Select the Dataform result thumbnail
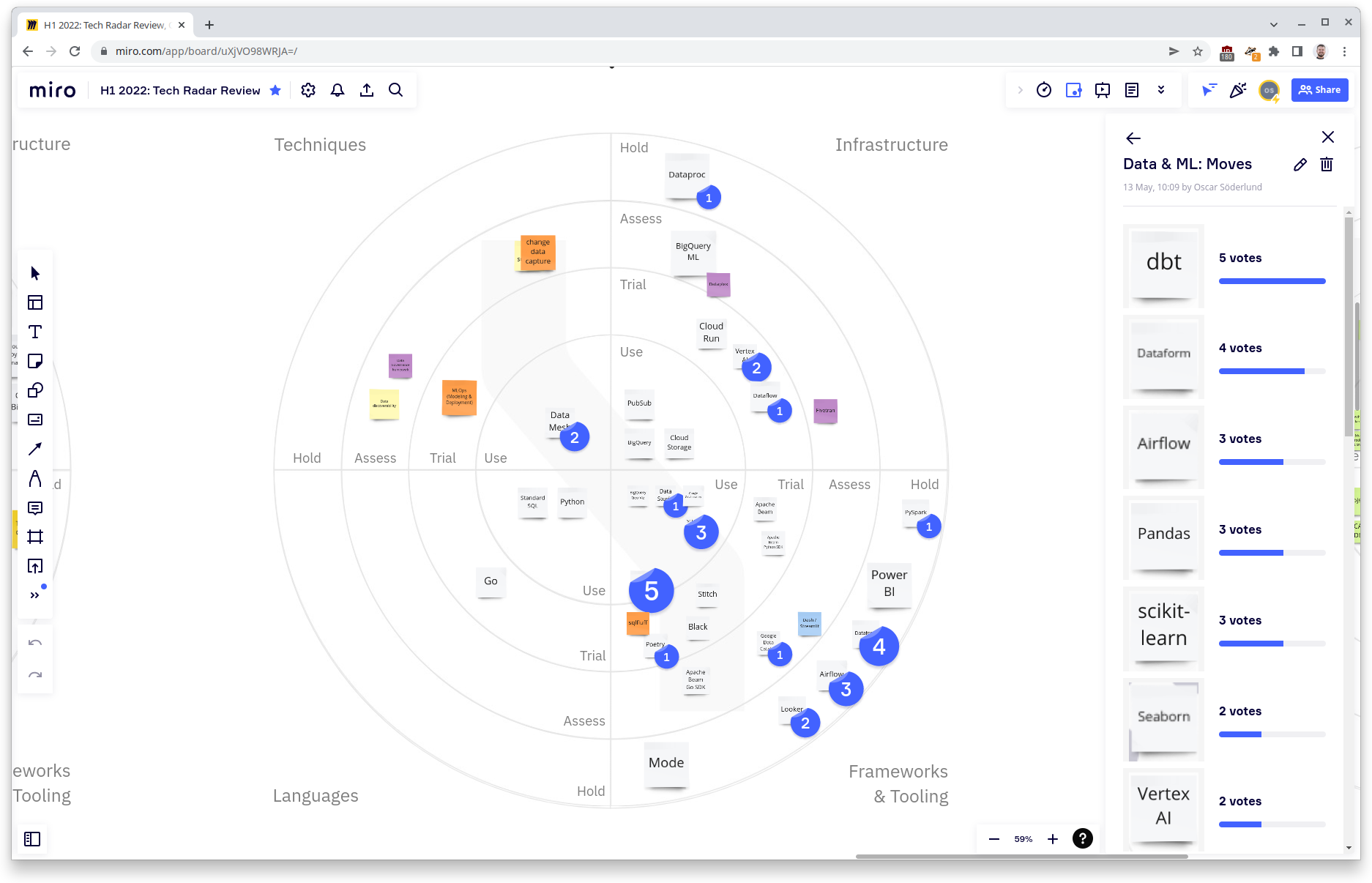Image resolution: width=1372 pixels, height=883 pixels. pos(1163,356)
